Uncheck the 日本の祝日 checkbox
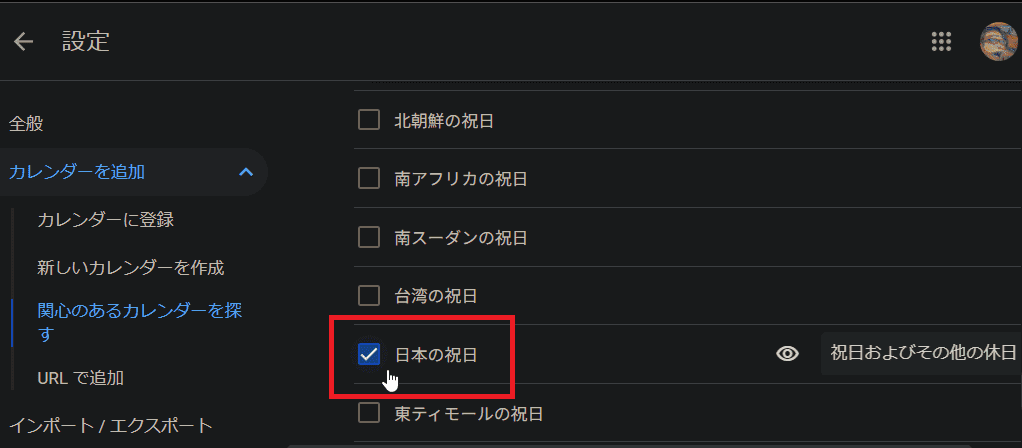 coord(369,353)
